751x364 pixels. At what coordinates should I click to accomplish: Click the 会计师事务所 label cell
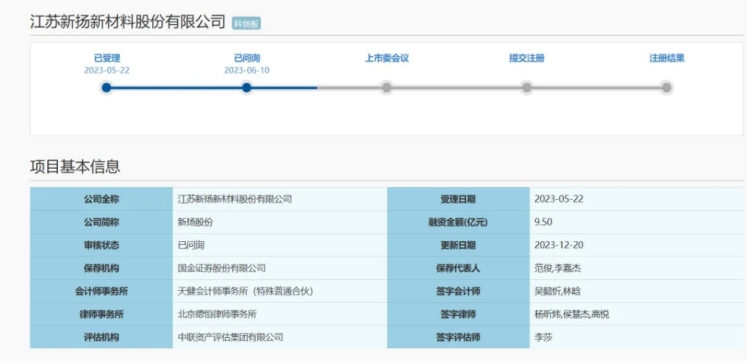102,291
